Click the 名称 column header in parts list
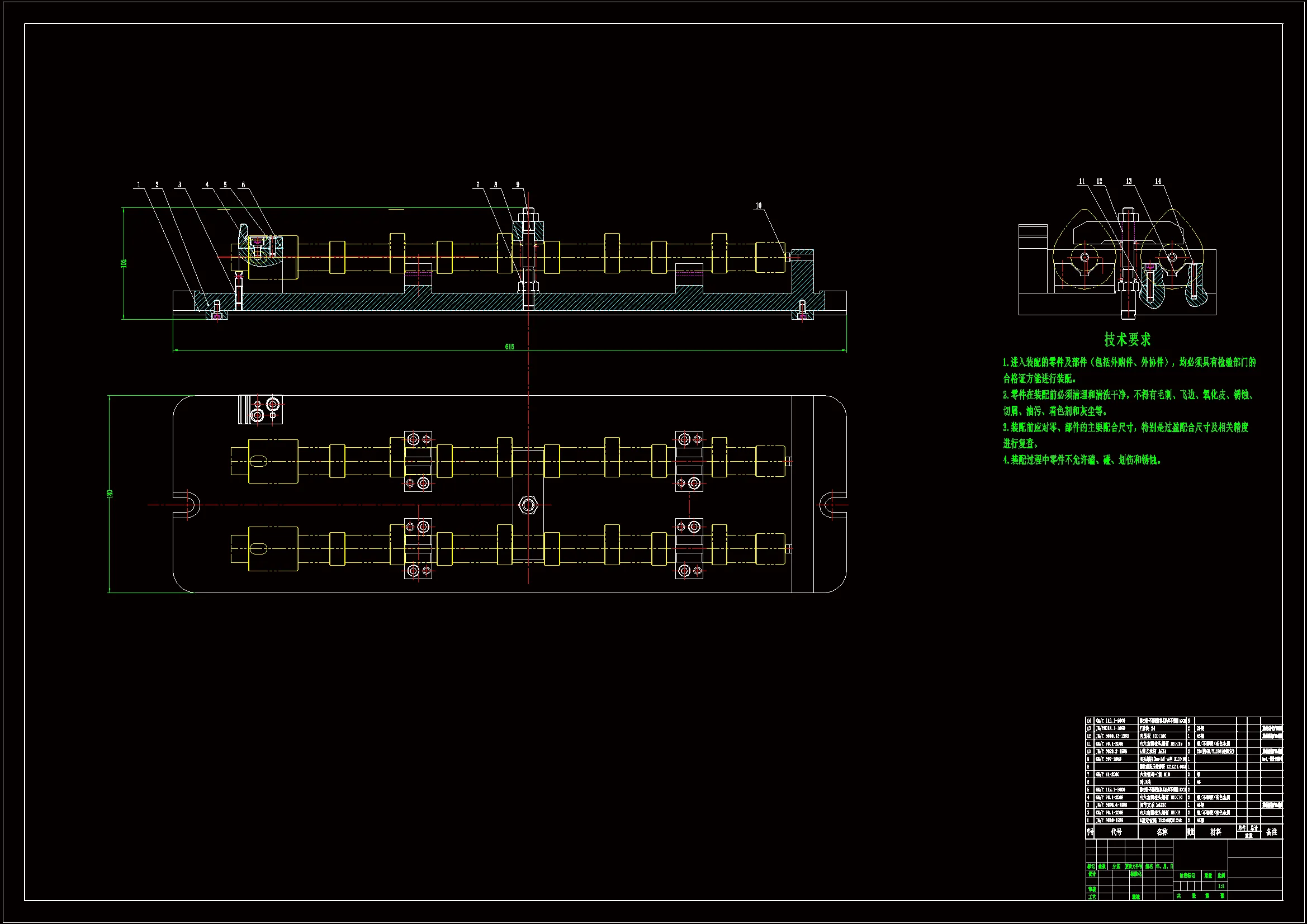 1162,832
